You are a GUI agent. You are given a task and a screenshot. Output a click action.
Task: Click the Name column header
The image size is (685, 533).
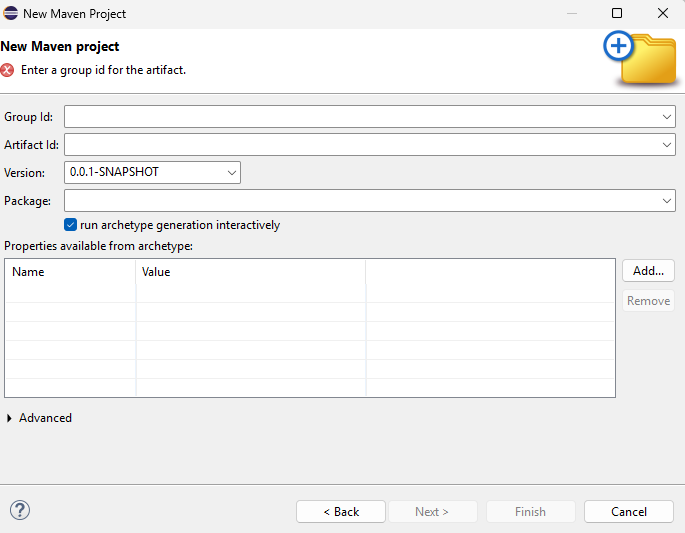click(70, 272)
